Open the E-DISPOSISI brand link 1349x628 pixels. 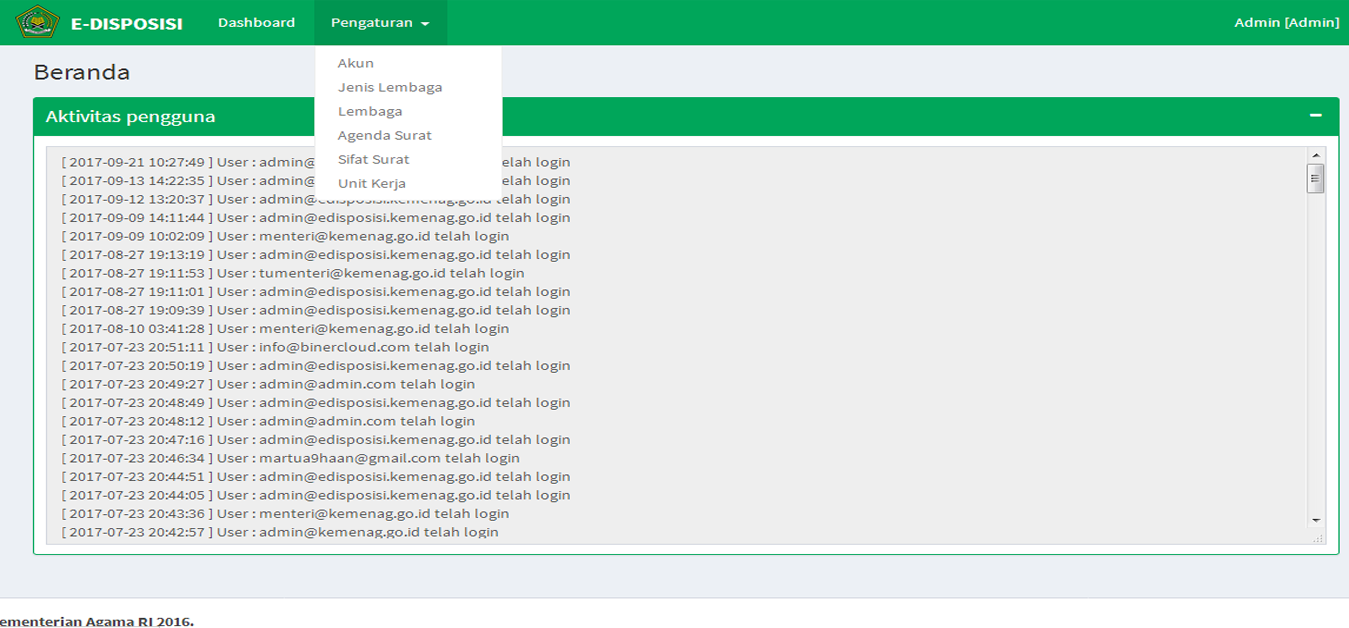tap(126, 23)
